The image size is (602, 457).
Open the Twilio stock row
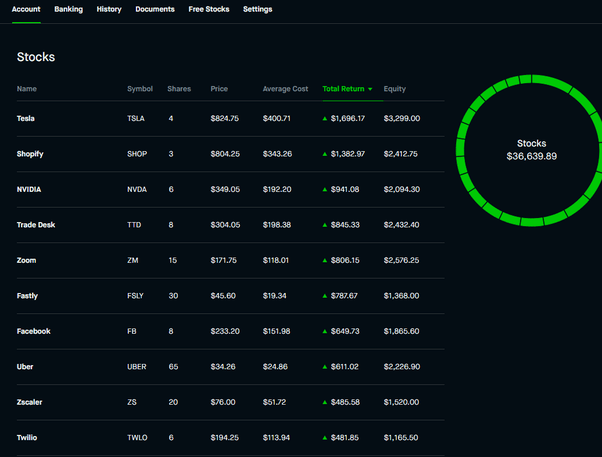[x=230, y=438]
